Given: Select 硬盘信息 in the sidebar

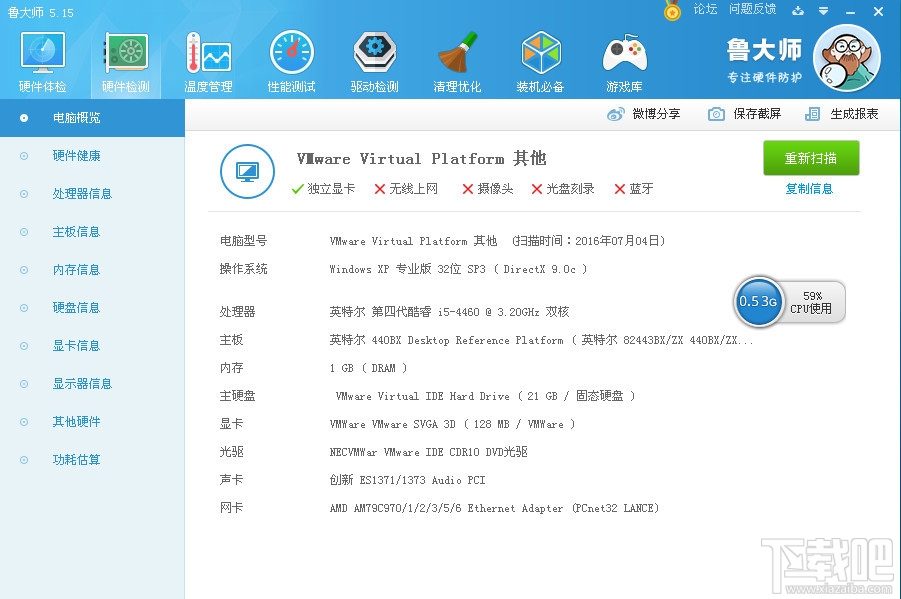Looking at the screenshot, I should (x=92, y=308).
